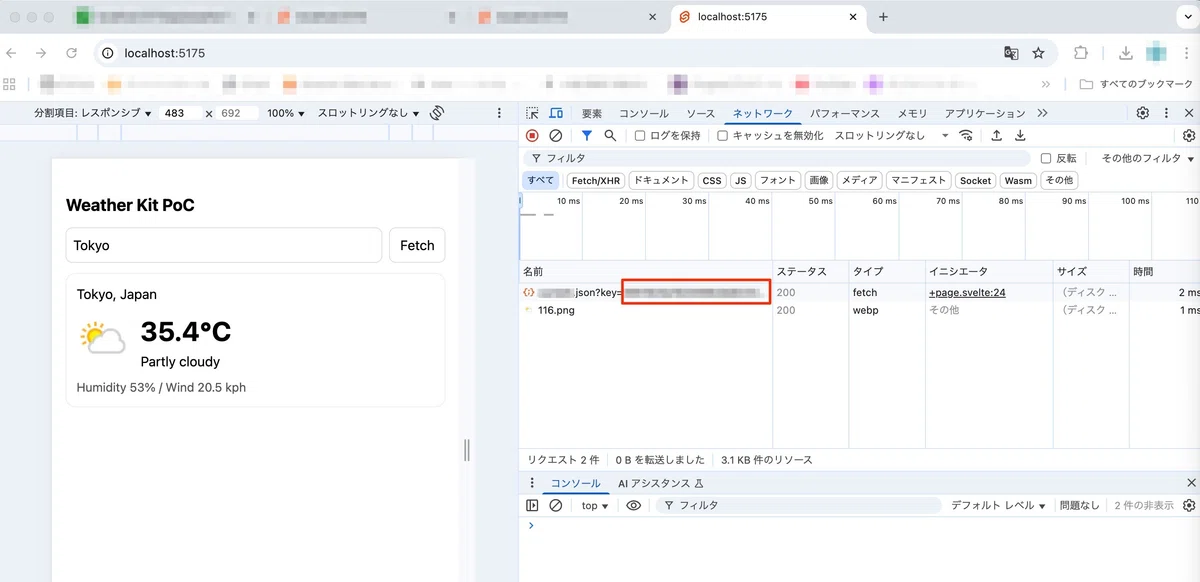Show more DevTools tabs with the chevron

(1042, 113)
